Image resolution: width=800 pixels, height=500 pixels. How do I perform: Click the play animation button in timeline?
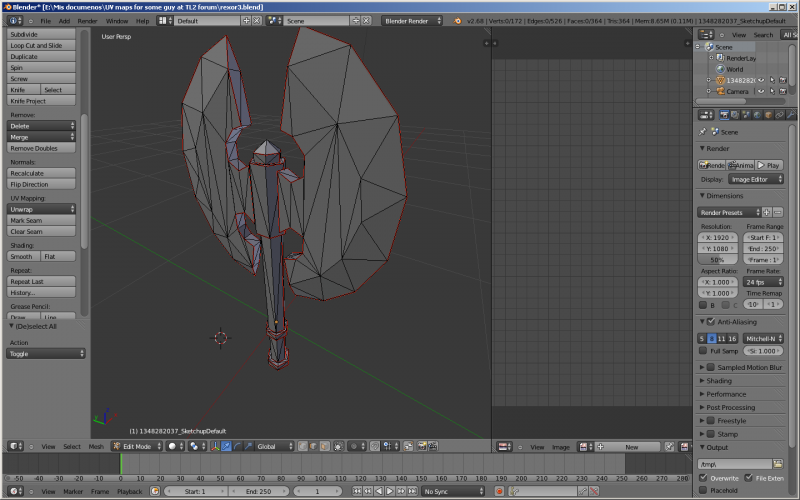[390, 491]
